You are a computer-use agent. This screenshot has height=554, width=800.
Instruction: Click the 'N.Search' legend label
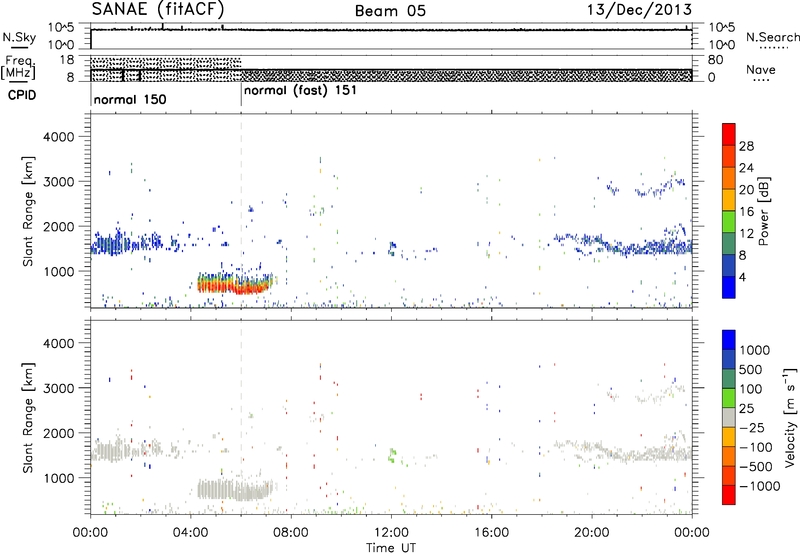click(x=772, y=37)
